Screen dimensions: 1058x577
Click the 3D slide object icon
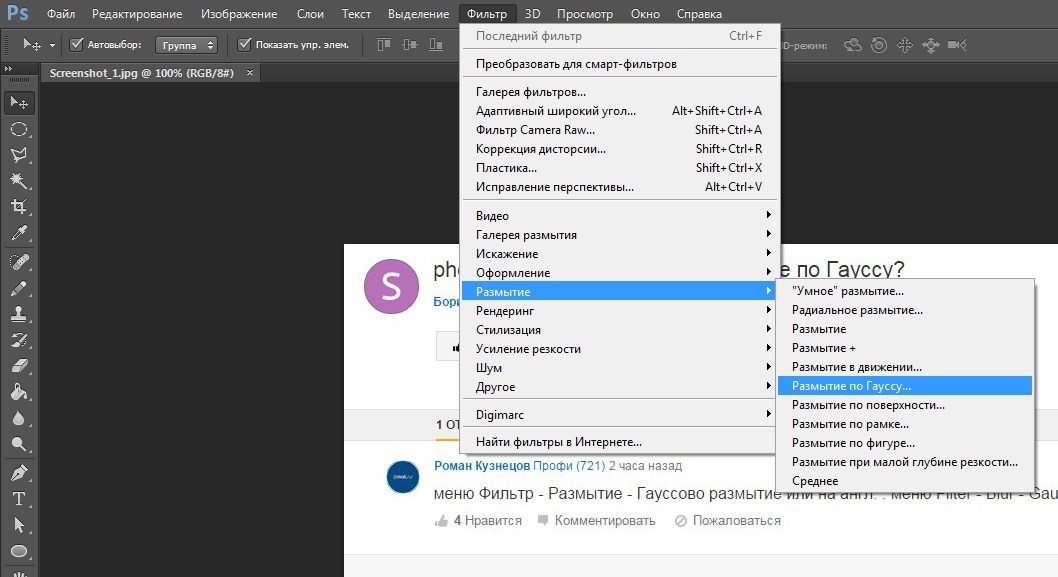coord(930,45)
